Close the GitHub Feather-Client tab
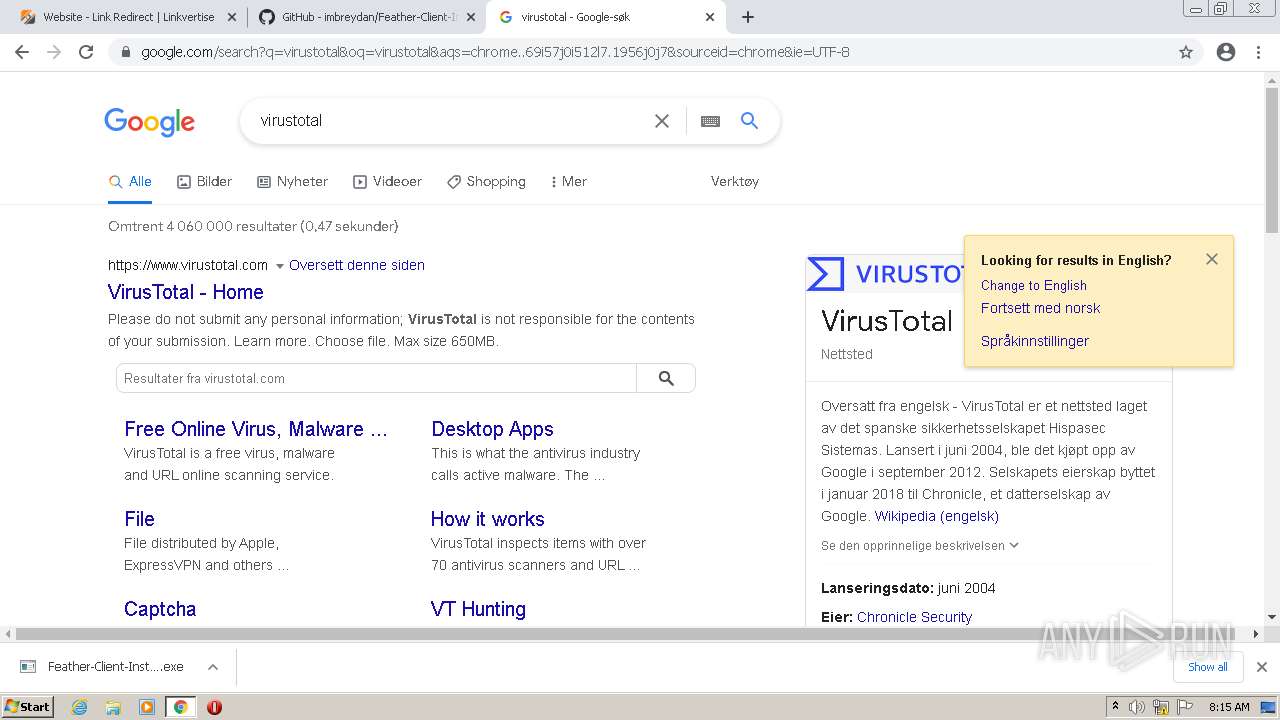Viewport: 1280px width, 720px height. (x=470, y=17)
